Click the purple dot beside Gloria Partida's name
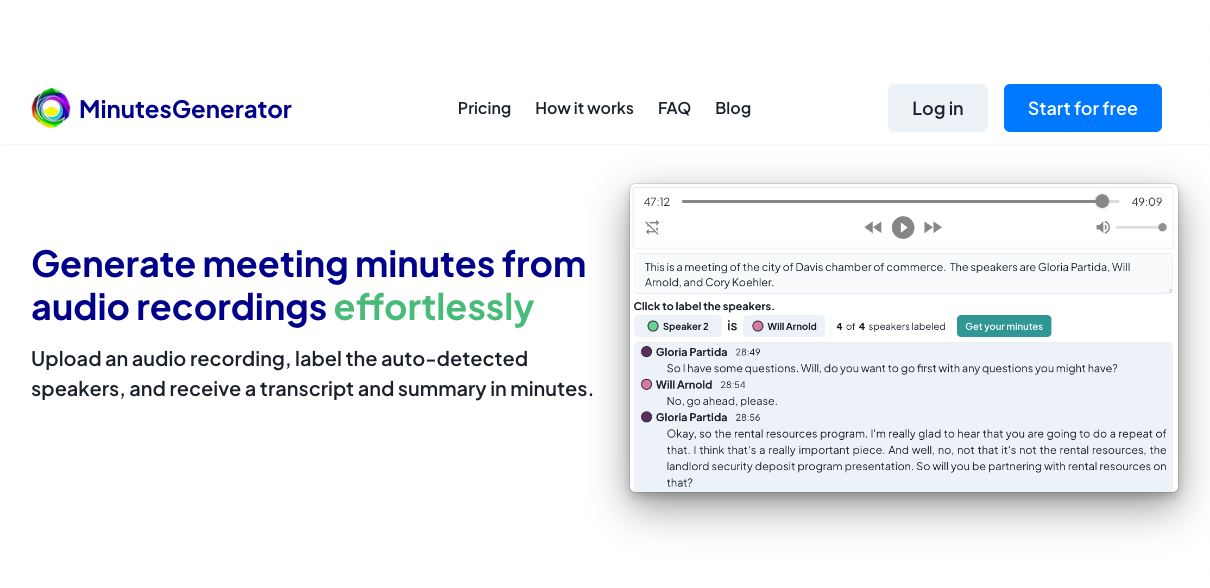Viewport: 1210px width, 588px height. coord(644,351)
